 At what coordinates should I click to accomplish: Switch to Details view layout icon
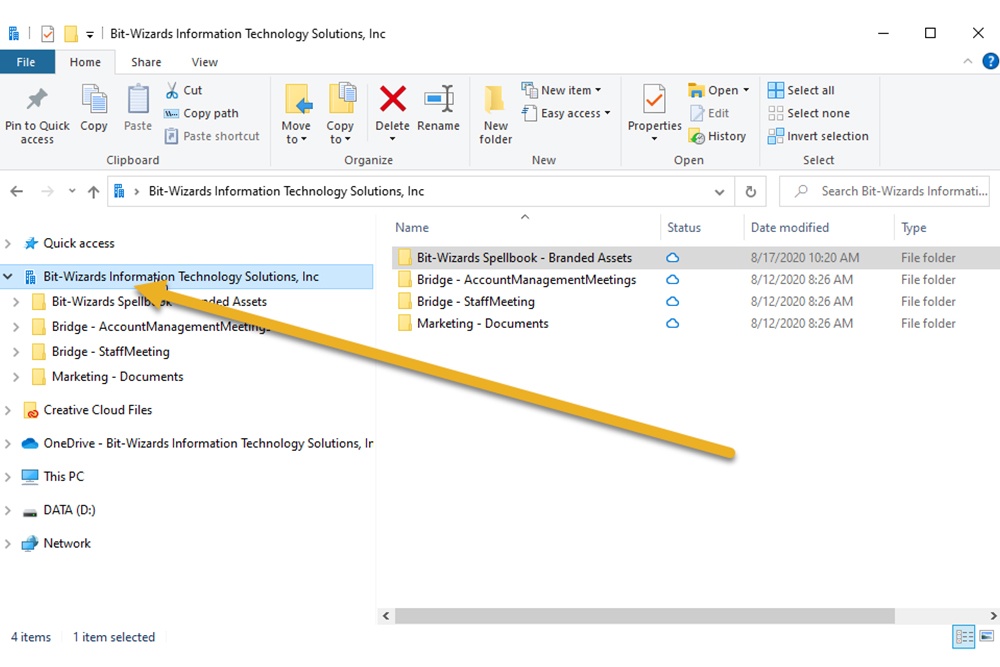click(x=963, y=636)
